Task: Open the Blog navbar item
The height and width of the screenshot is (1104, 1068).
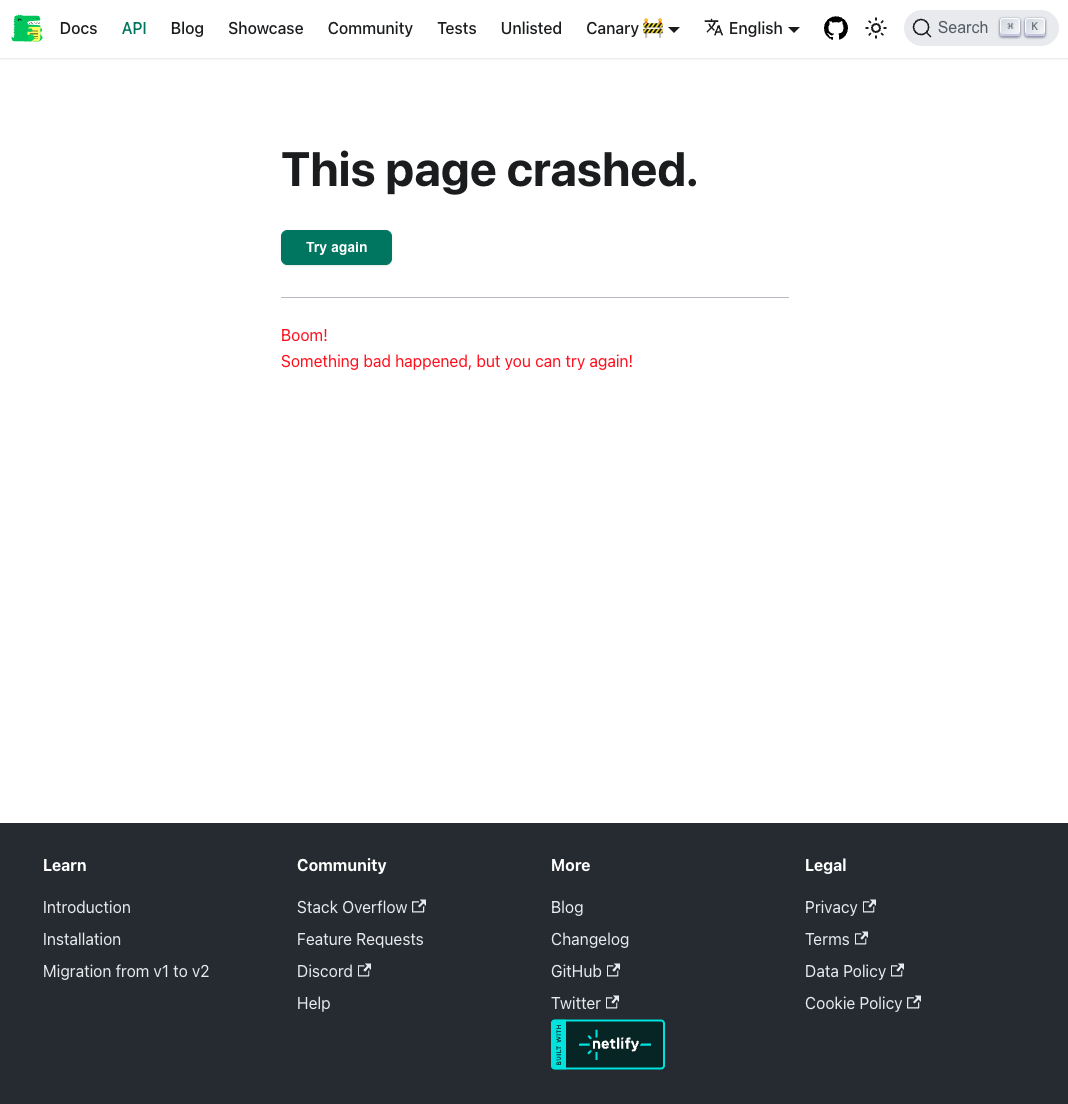Action: tap(187, 28)
